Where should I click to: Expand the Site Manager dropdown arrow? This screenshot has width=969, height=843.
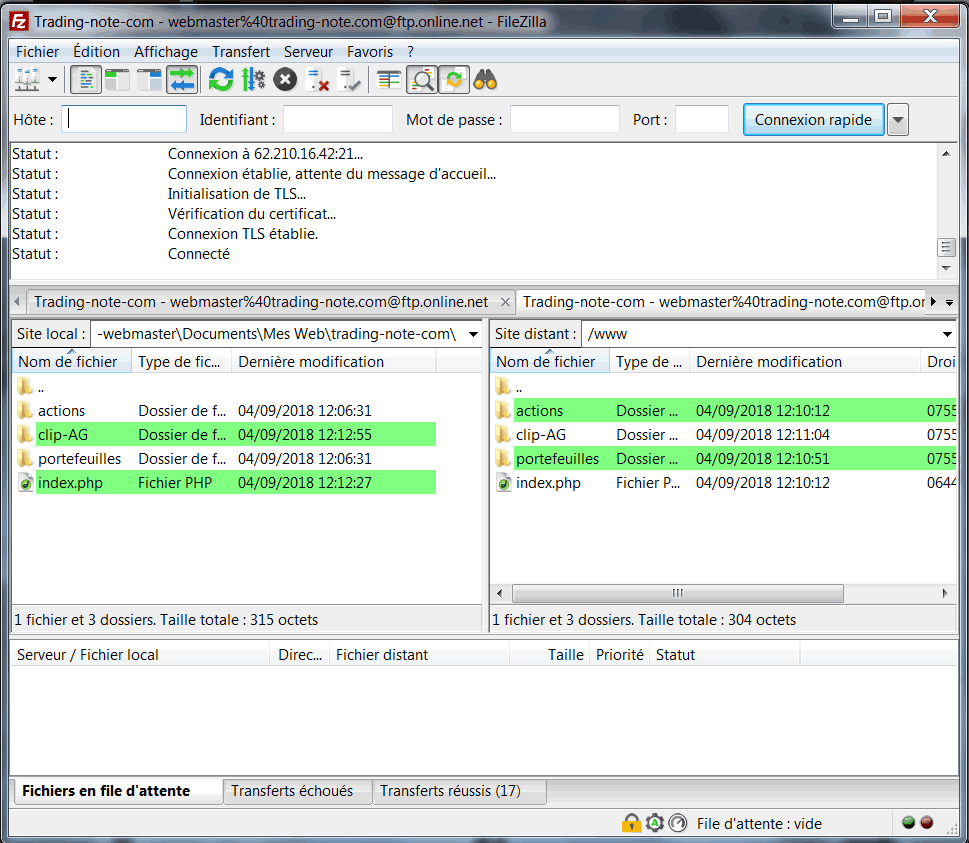pos(53,80)
